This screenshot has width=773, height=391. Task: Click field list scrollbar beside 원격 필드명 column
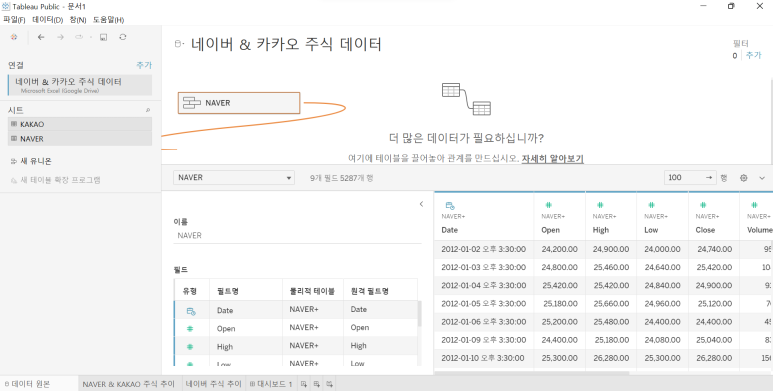(x=420, y=314)
